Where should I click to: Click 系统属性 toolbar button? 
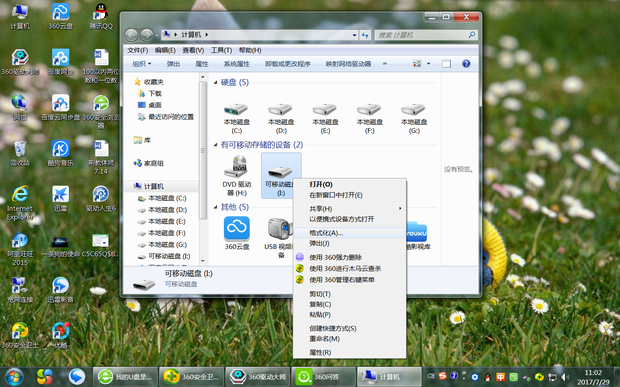236,64
